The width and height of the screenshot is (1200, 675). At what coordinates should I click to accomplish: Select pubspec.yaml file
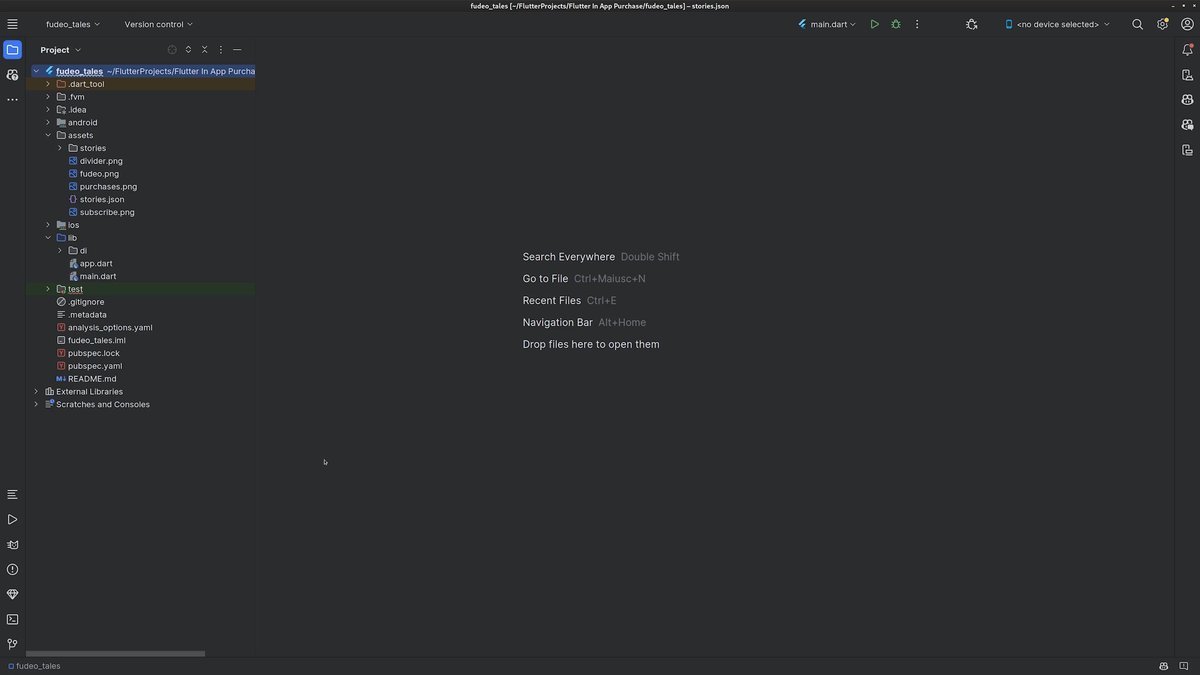point(94,366)
